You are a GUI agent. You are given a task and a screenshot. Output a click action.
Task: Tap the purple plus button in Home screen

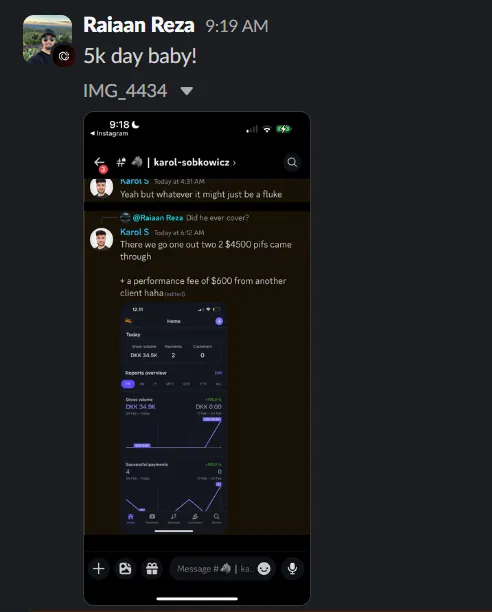tap(219, 321)
